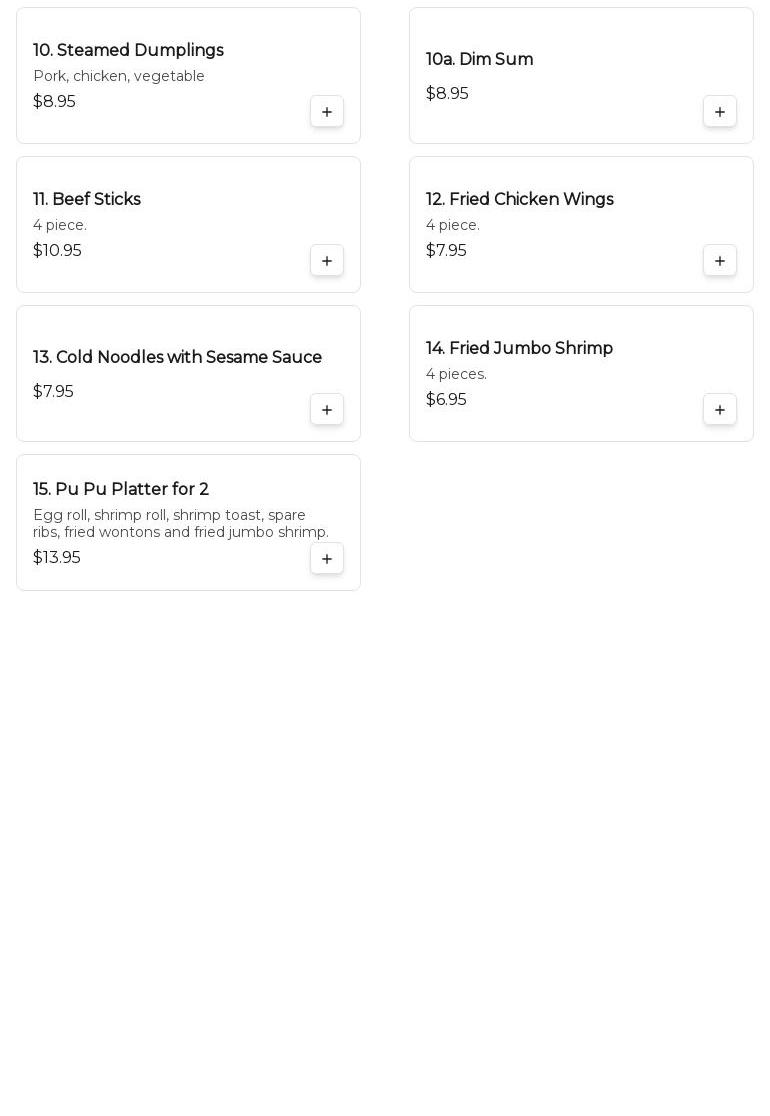Click 13. Cold Noodles with Sesame Sauce title
This screenshot has width=770, height=1116.
177,358
